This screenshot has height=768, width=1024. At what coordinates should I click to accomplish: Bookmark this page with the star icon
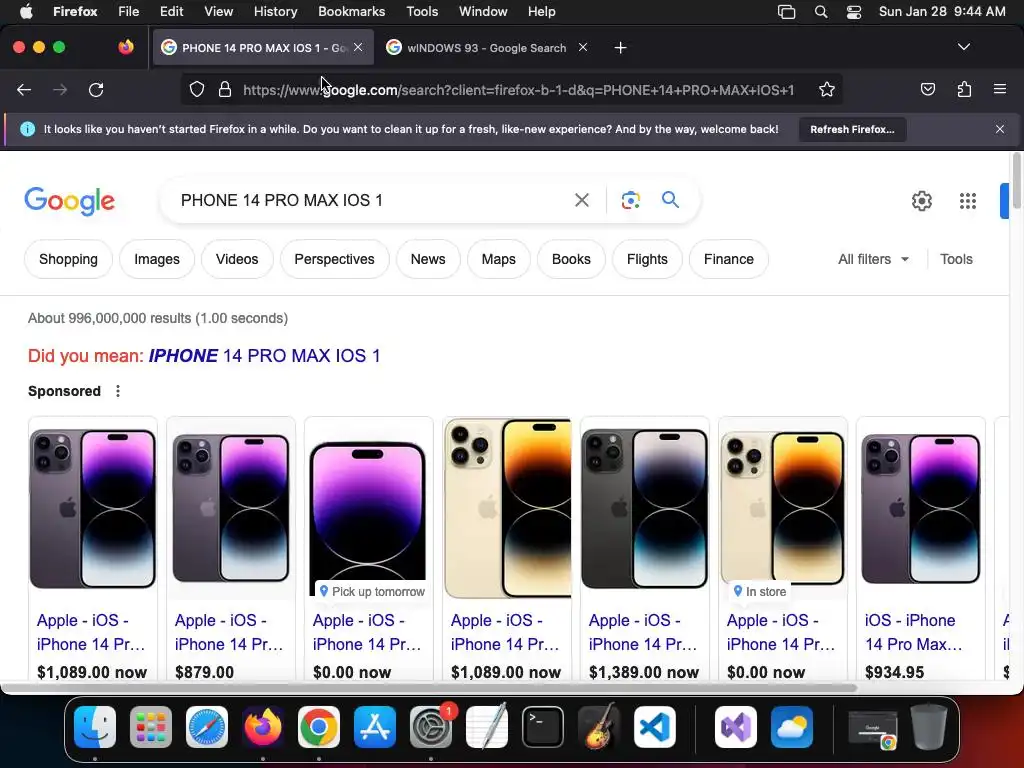[827, 89]
